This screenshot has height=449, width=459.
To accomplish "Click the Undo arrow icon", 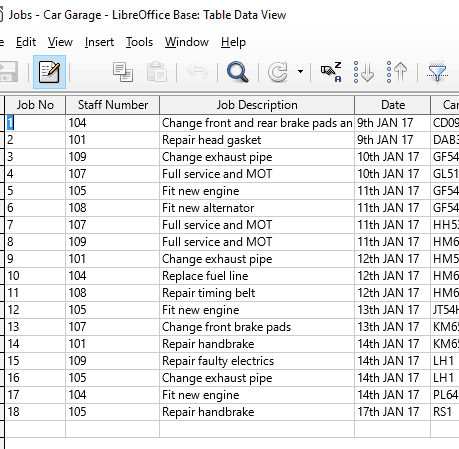I will (197, 72).
